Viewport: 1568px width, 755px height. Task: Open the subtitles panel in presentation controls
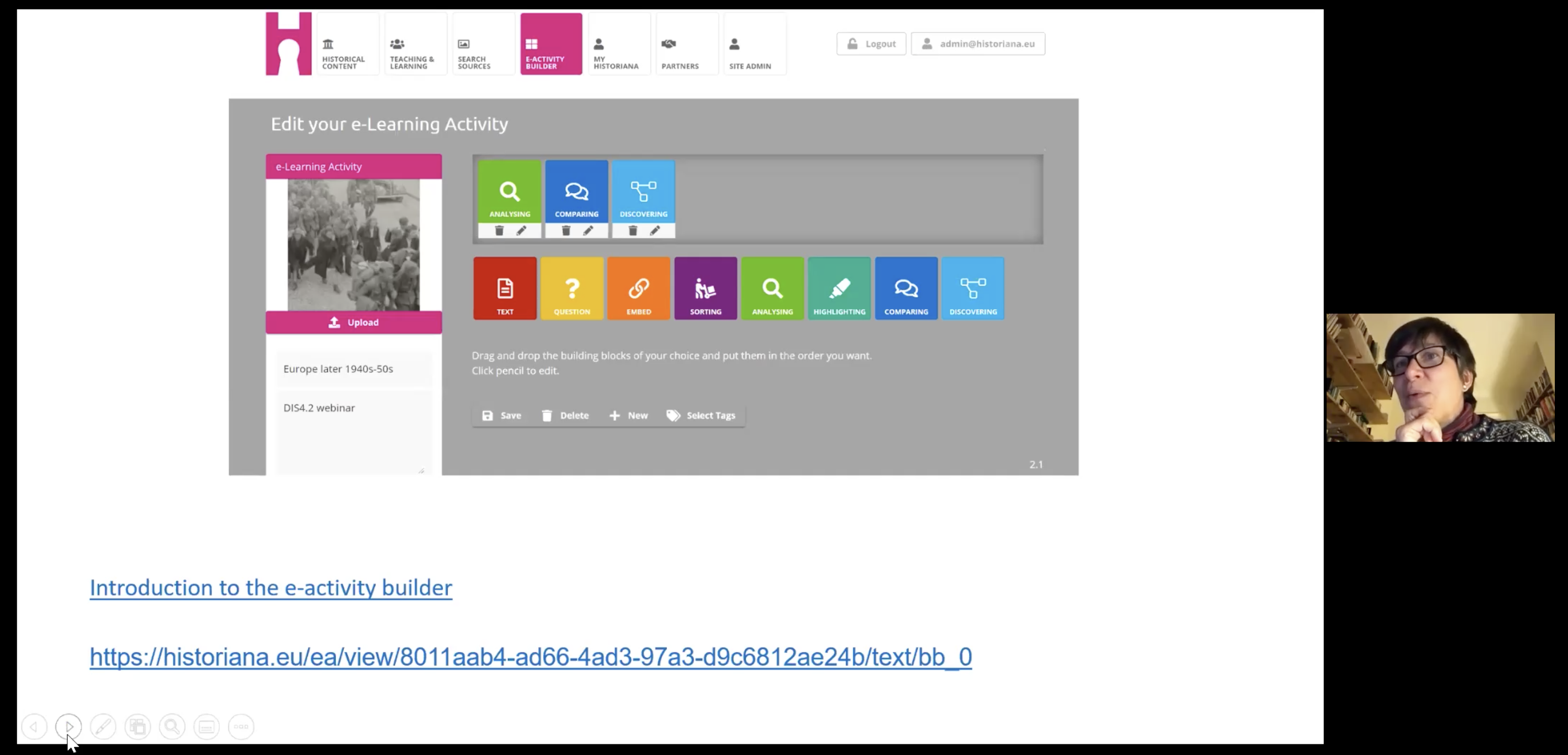[x=206, y=726]
